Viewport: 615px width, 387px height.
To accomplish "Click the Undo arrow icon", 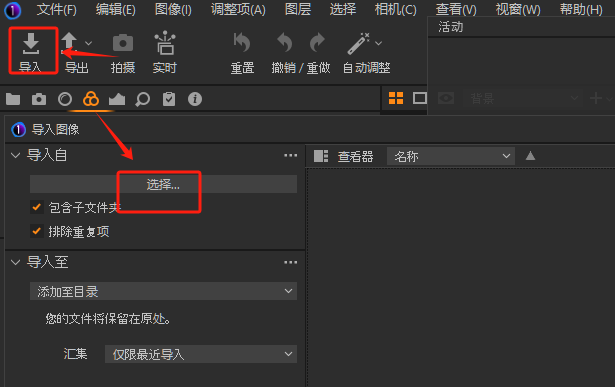I will pyautogui.click(x=285, y=42).
